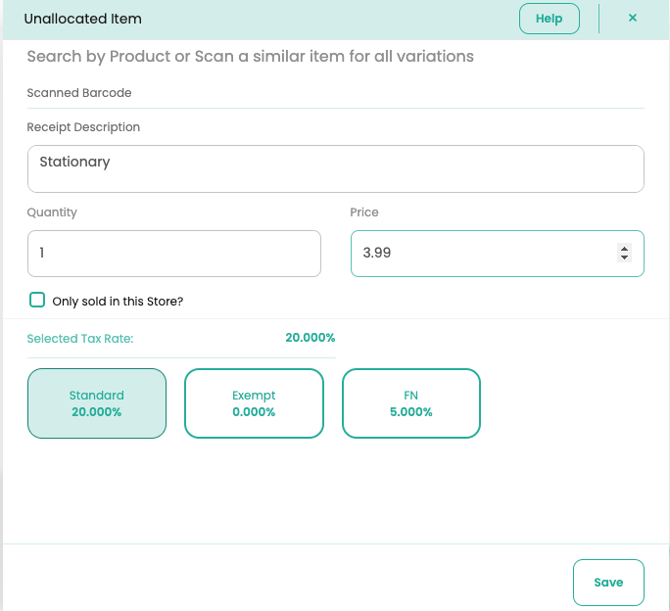Click the 'Only sold in this Store?' label
The height and width of the screenshot is (611, 670).
pyautogui.click(x=118, y=301)
